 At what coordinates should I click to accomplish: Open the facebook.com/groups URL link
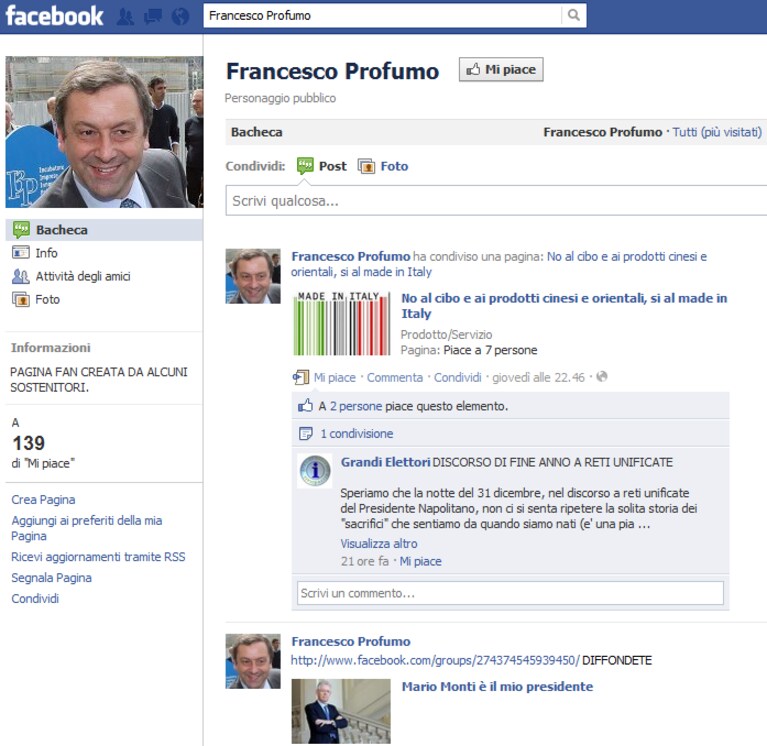tap(435, 660)
